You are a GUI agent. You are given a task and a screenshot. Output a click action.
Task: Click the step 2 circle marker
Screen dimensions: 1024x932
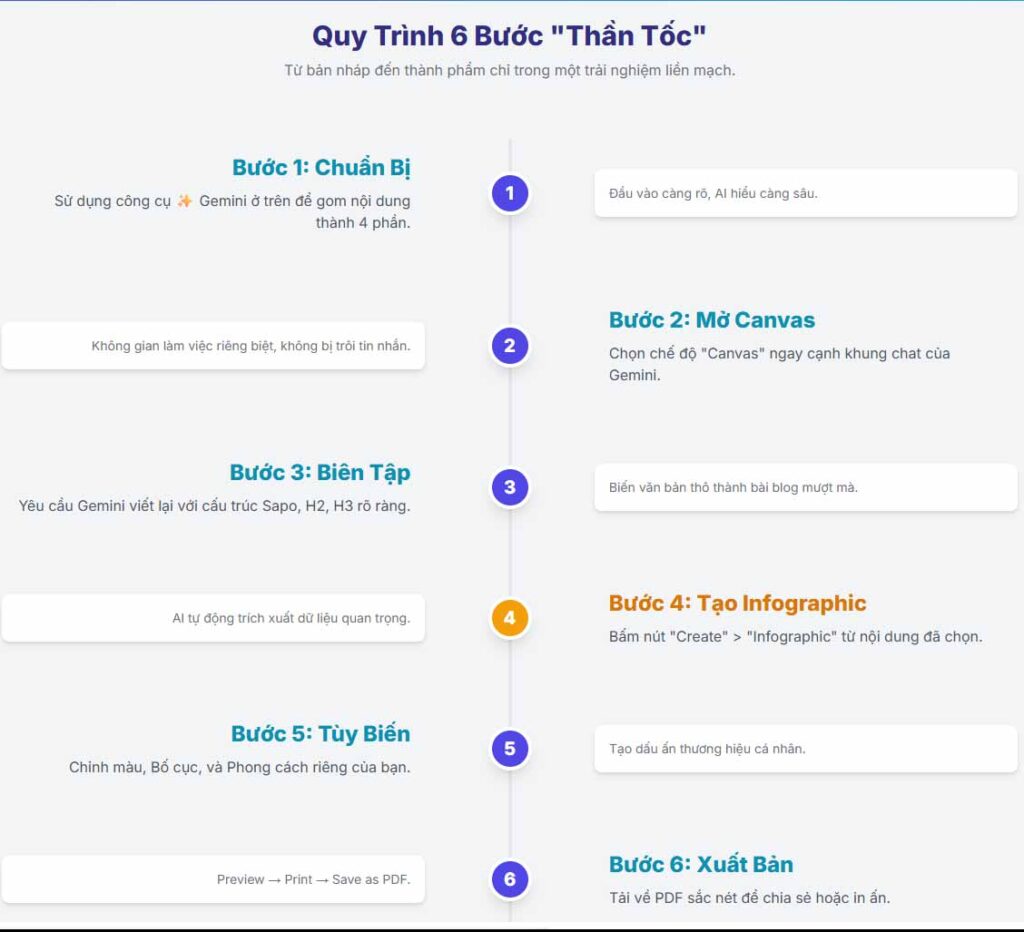pos(510,346)
